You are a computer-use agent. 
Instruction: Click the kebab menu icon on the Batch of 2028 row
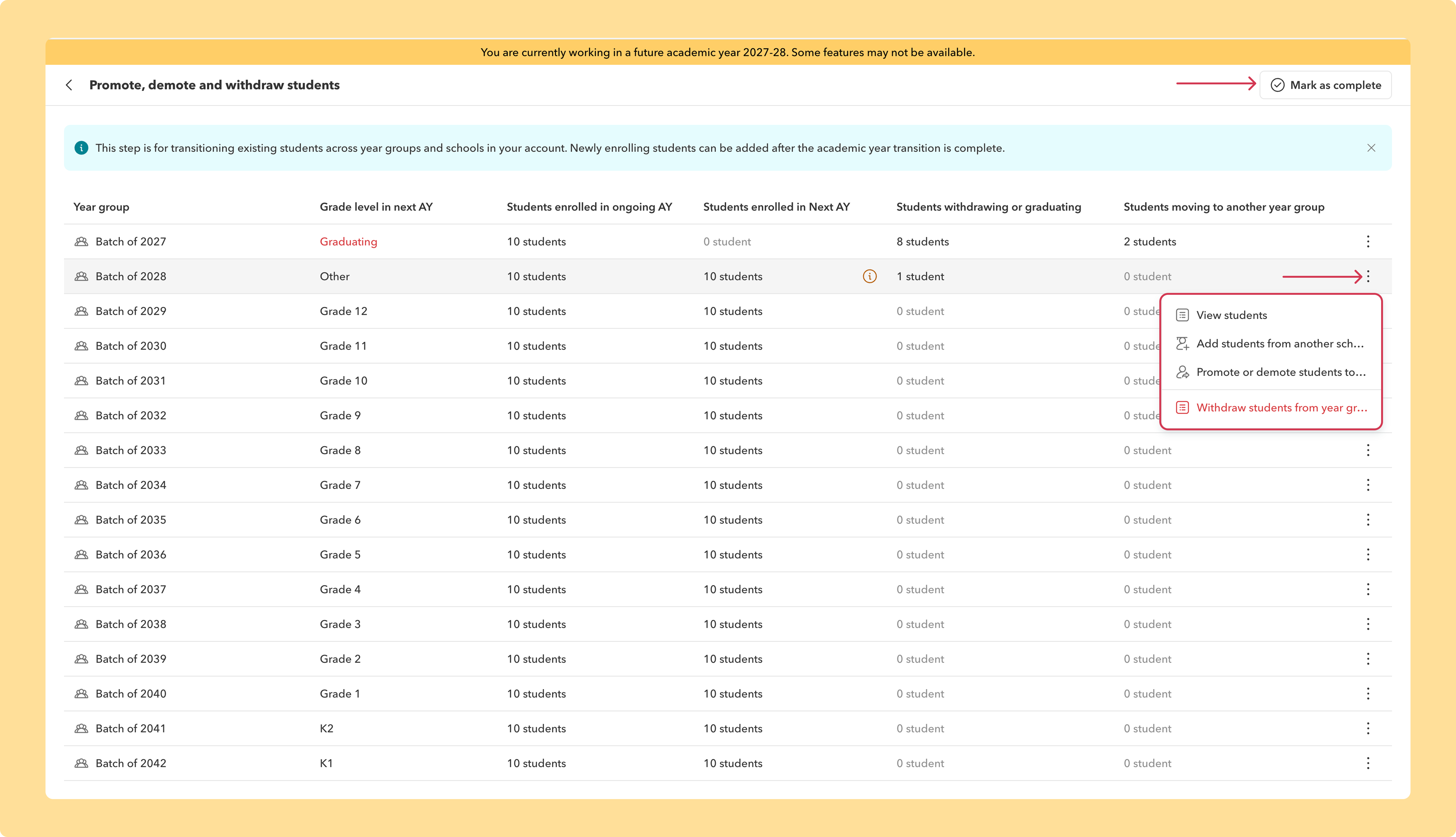point(1368,277)
